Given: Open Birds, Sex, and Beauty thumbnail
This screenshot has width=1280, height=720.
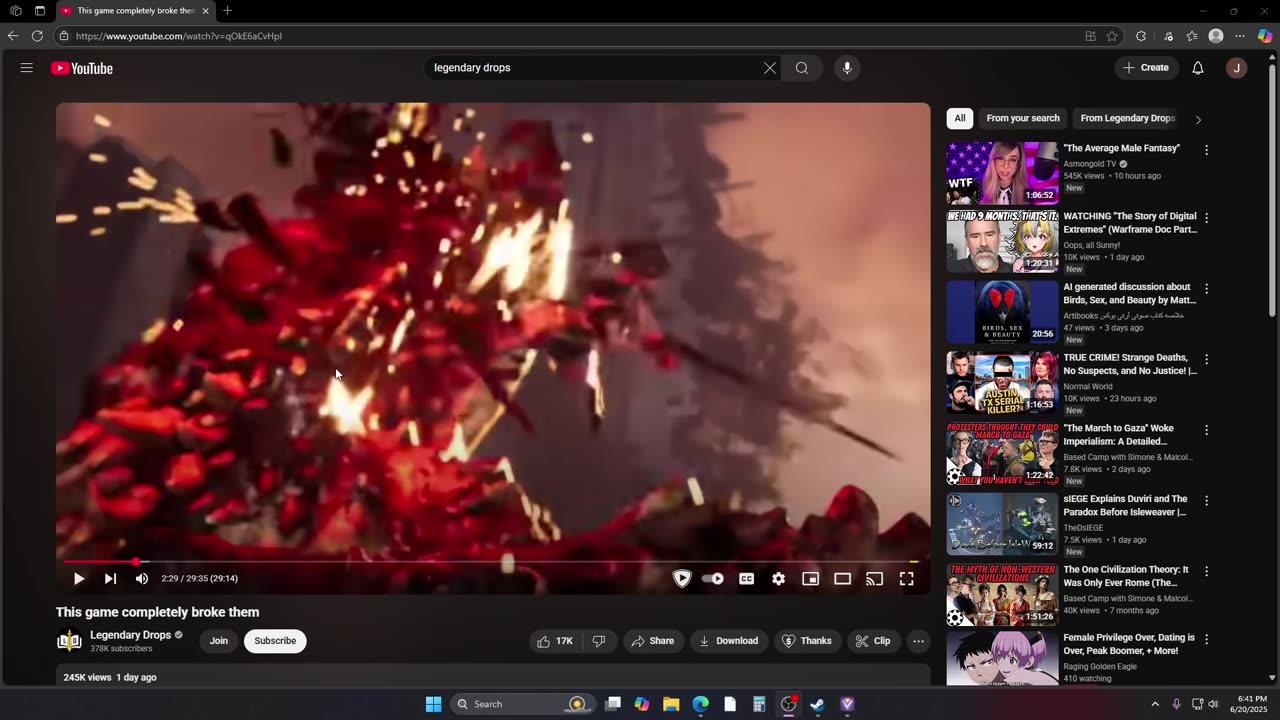Looking at the screenshot, I should [x=1002, y=311].
